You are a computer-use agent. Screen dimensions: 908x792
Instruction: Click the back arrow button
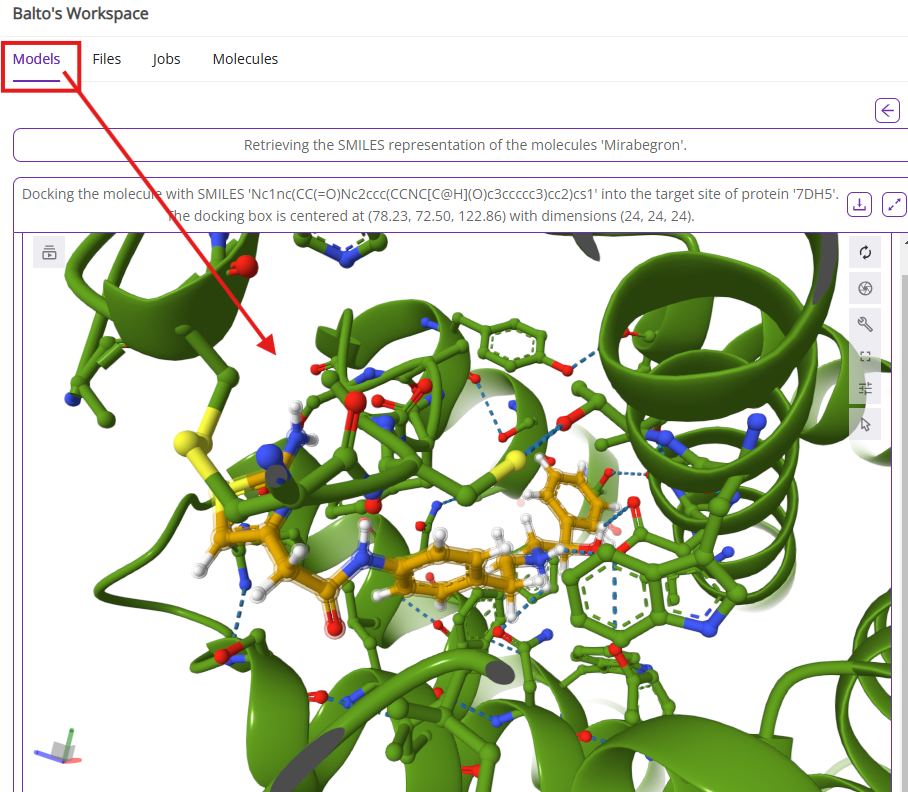click(x=887, y=110)
